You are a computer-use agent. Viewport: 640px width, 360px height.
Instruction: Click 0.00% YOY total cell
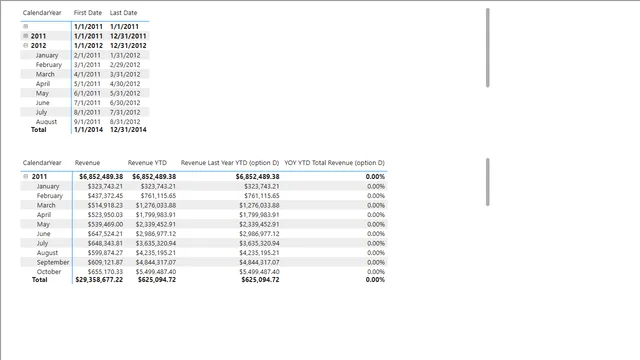pyautogui.click(x=375, y=280)
